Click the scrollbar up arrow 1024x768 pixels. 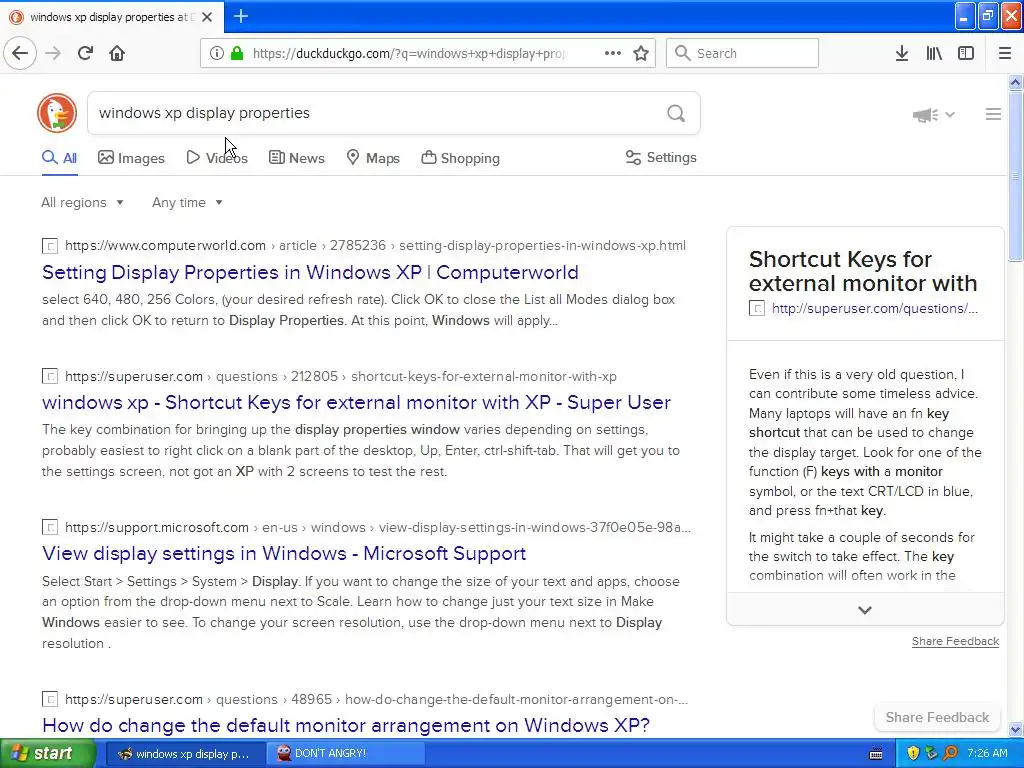(1015, 82)
